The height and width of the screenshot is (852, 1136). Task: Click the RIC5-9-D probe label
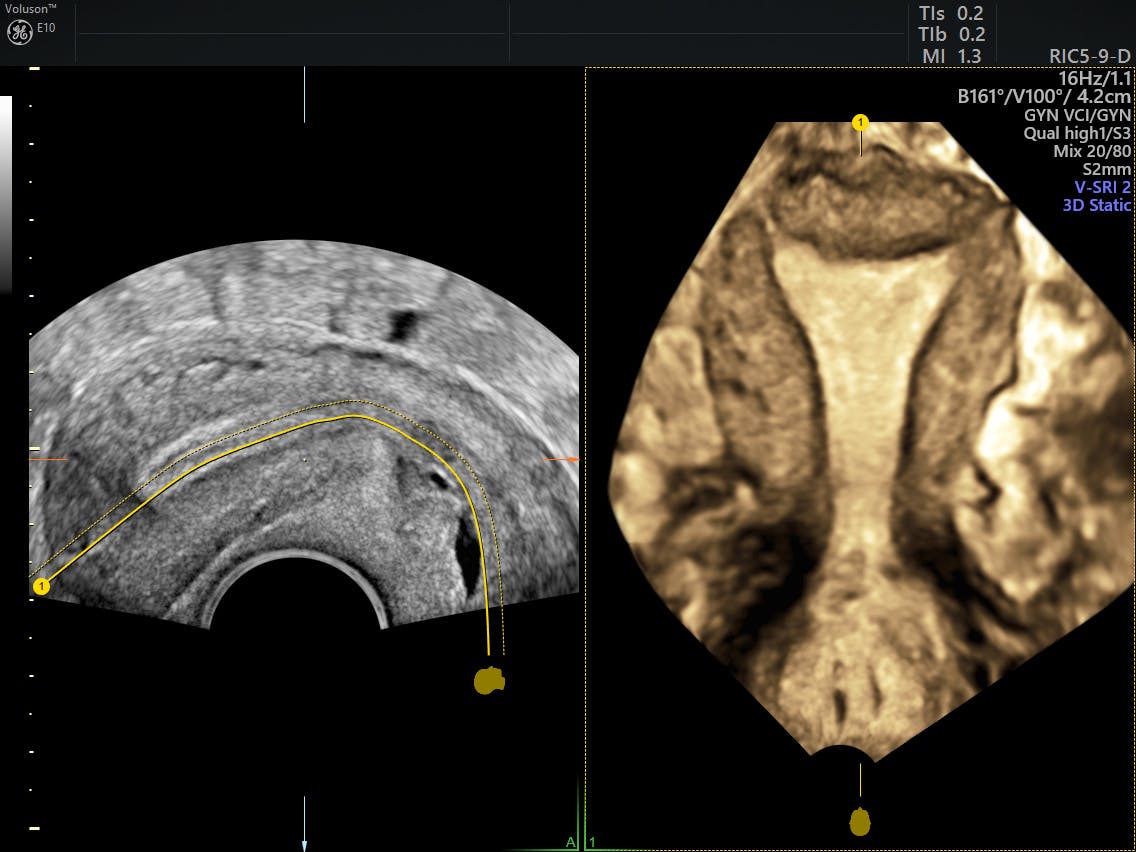[1090, 57]
